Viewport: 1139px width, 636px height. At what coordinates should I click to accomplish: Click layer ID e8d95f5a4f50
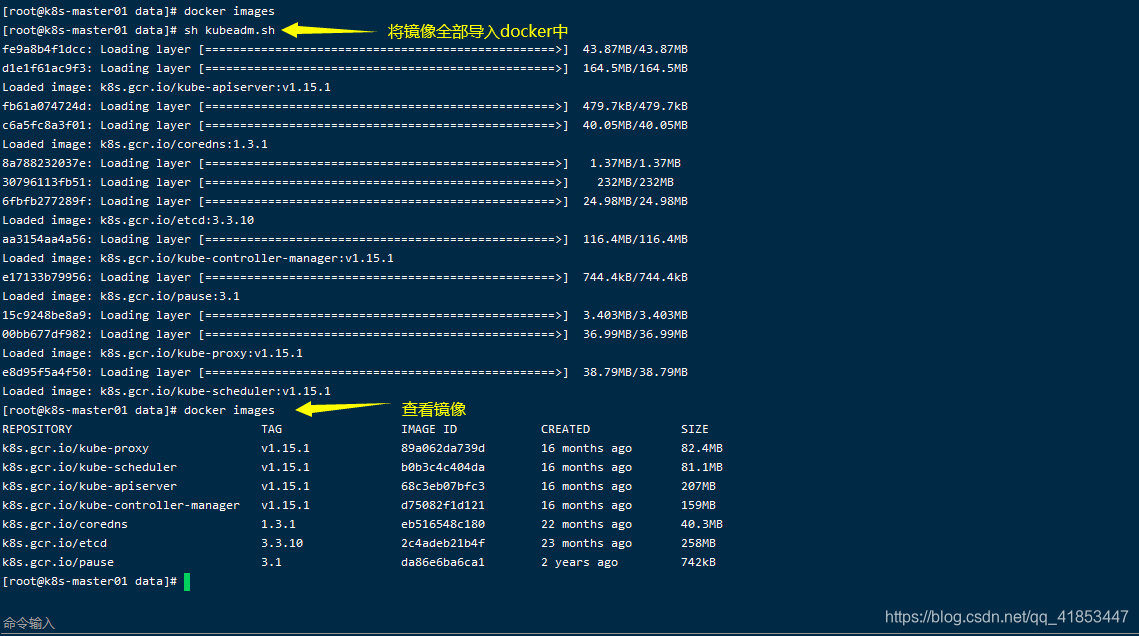(44, 372)
